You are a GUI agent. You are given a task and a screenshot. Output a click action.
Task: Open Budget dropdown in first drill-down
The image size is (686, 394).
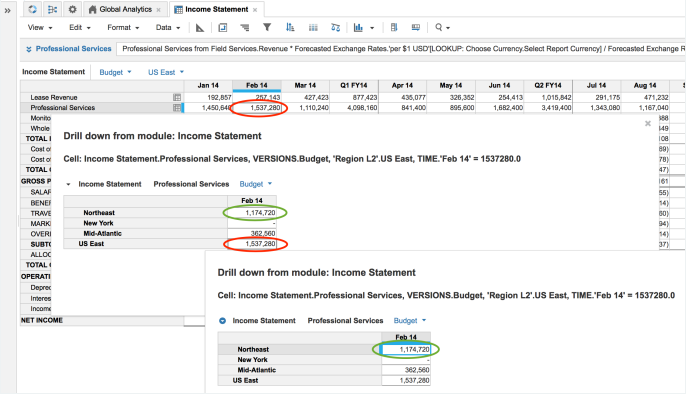pyautogui.click(x=256, y=184)
